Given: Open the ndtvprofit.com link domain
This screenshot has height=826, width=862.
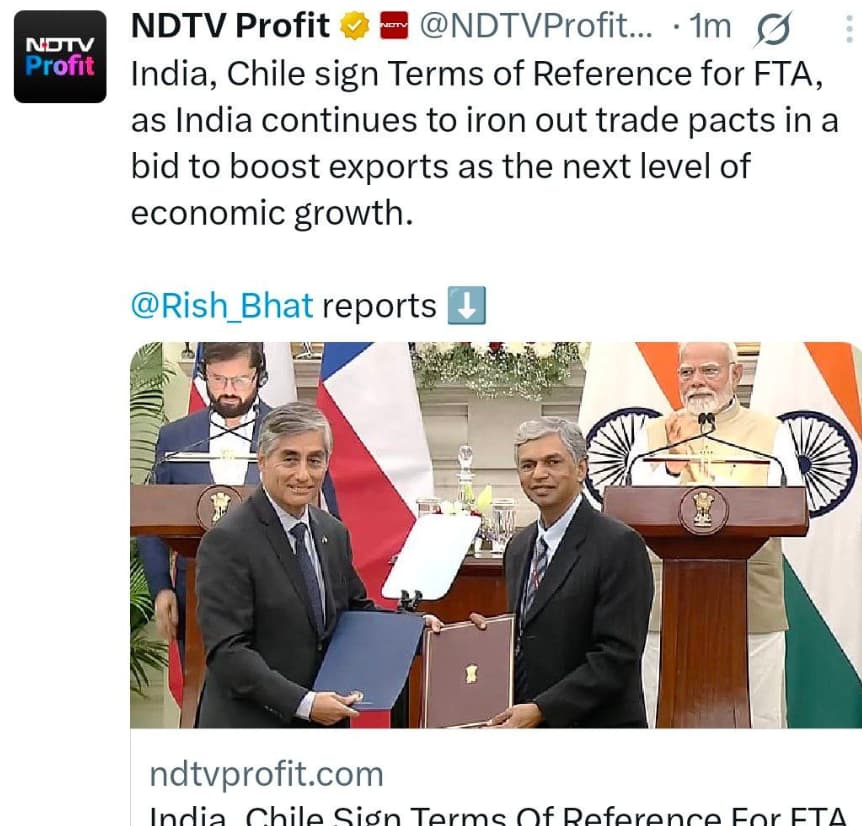Looking at the screenshot, I should tap(267, 774).
